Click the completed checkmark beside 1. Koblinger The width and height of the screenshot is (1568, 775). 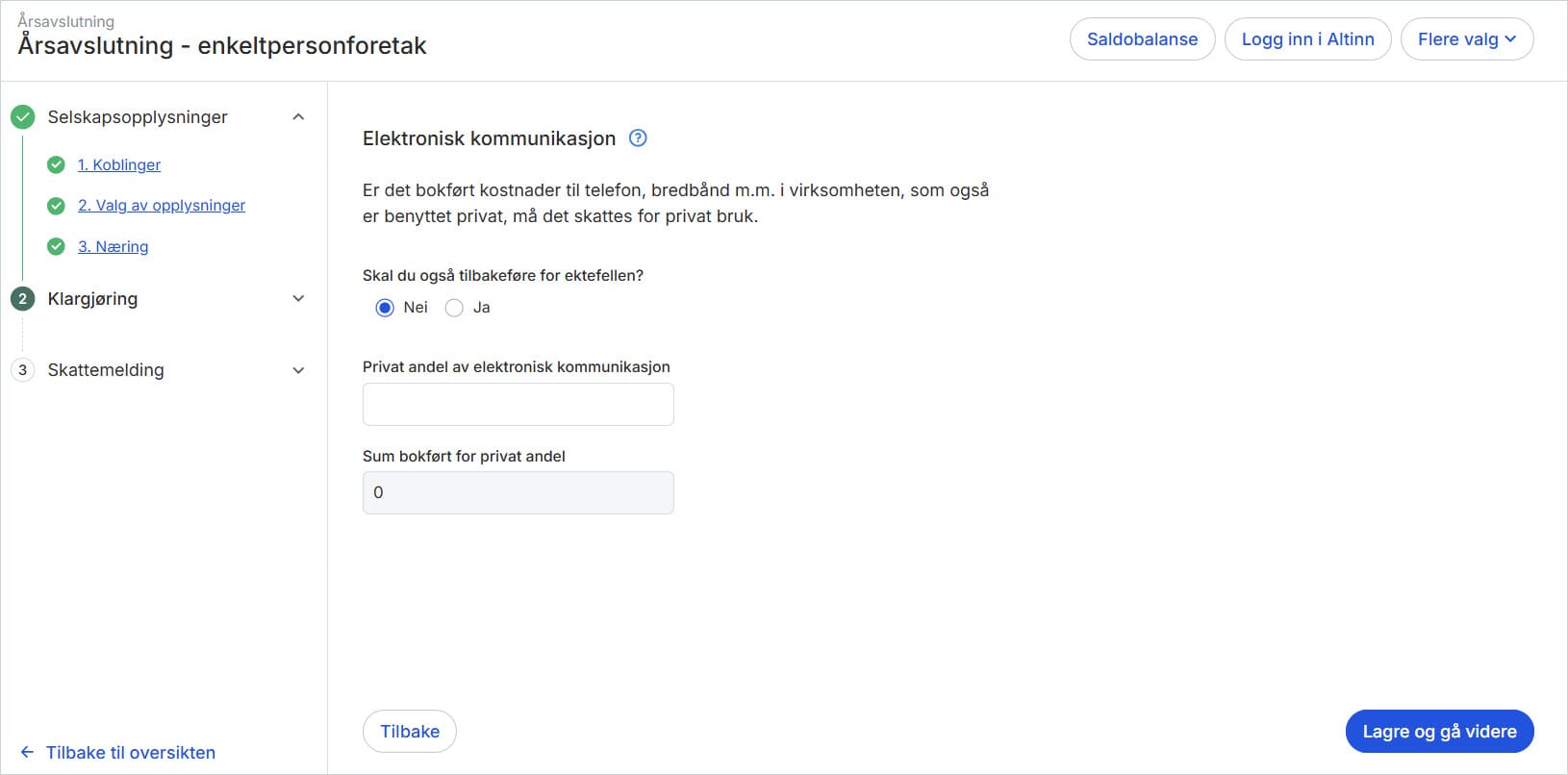56,164
